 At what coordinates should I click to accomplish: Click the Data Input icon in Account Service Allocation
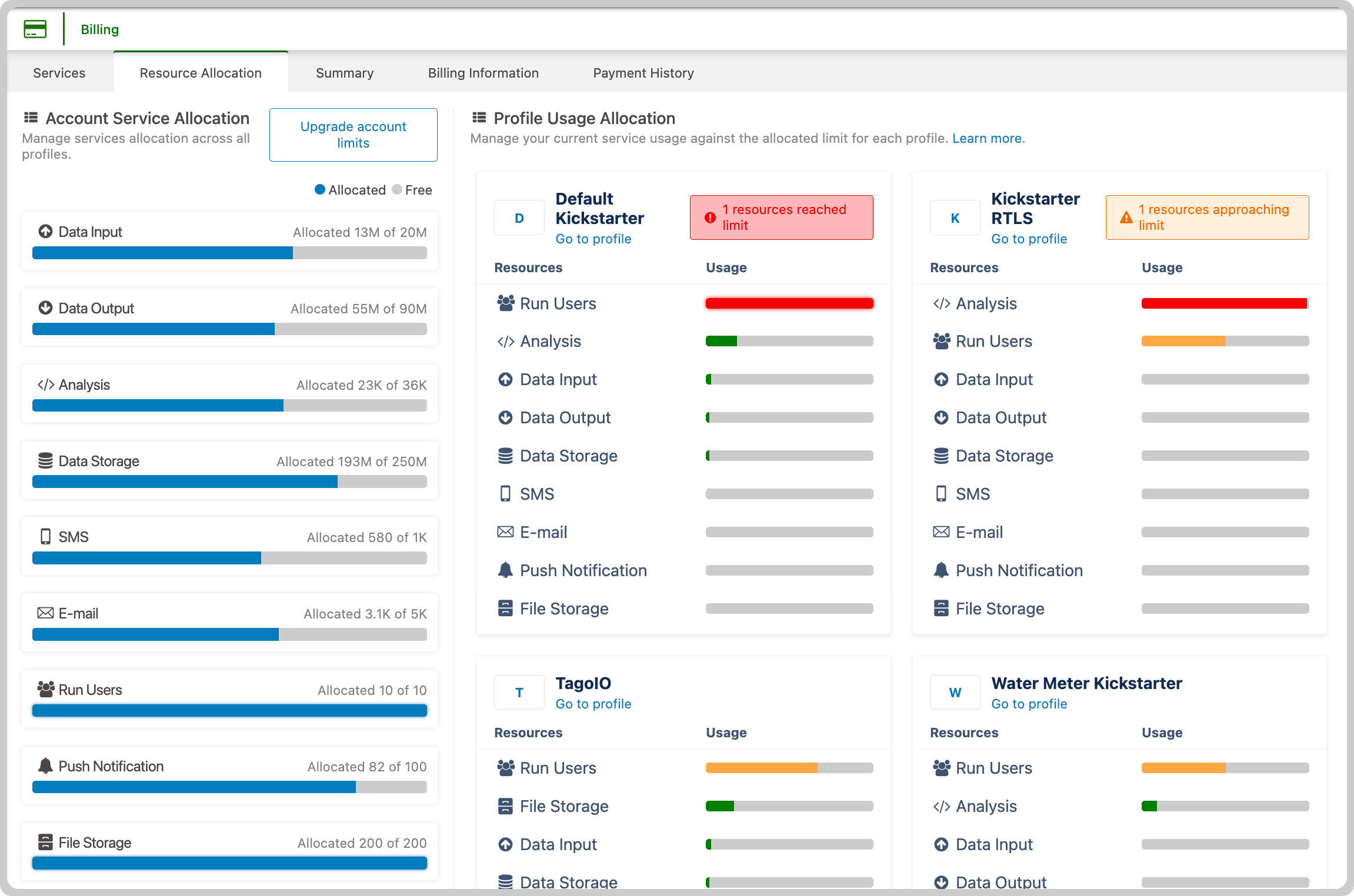[x=45, y=232]
